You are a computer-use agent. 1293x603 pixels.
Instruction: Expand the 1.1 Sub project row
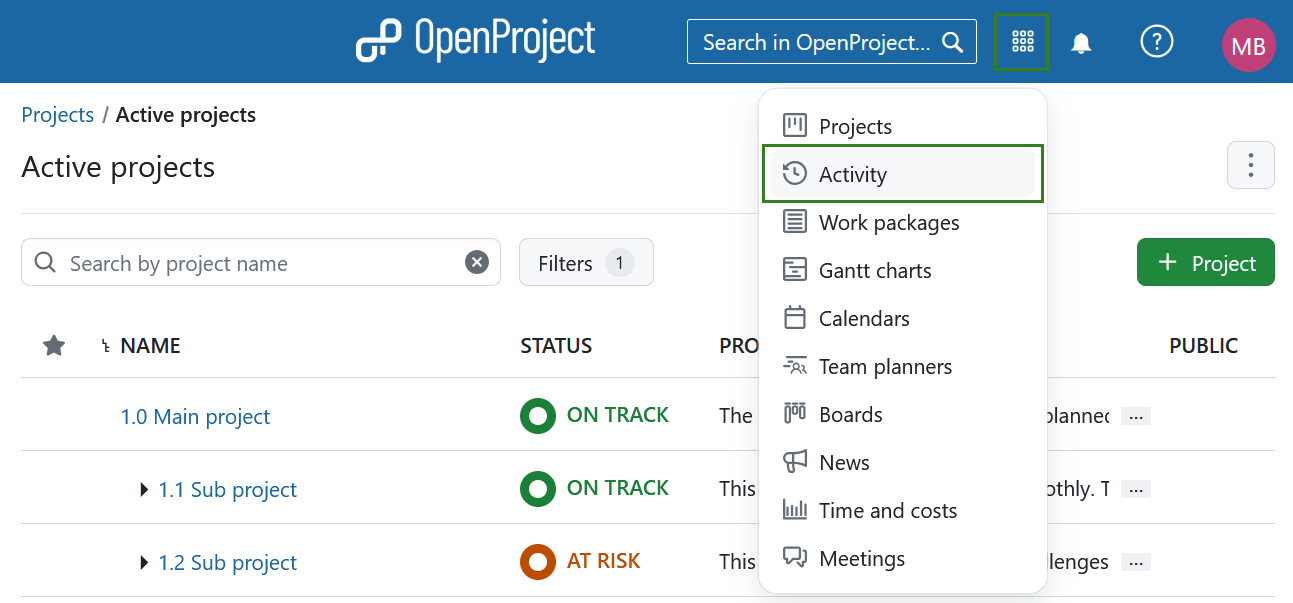142,489
